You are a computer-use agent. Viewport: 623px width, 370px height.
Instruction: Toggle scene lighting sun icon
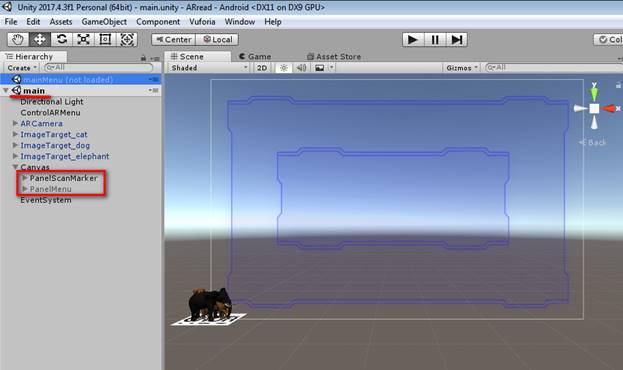pyautogui.click(x=284, y=68)
